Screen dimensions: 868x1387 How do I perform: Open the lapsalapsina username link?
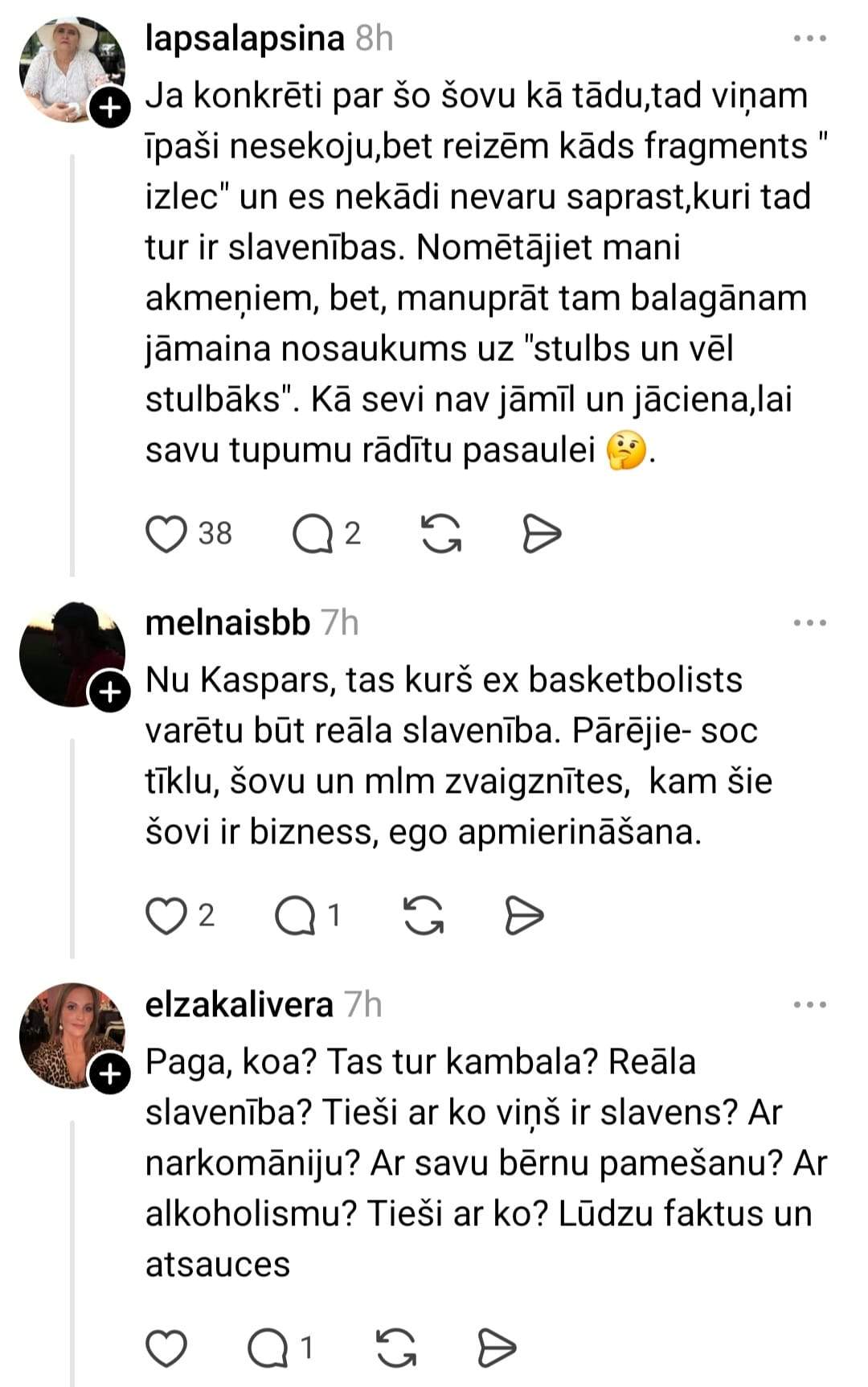(x=244, y=39)
